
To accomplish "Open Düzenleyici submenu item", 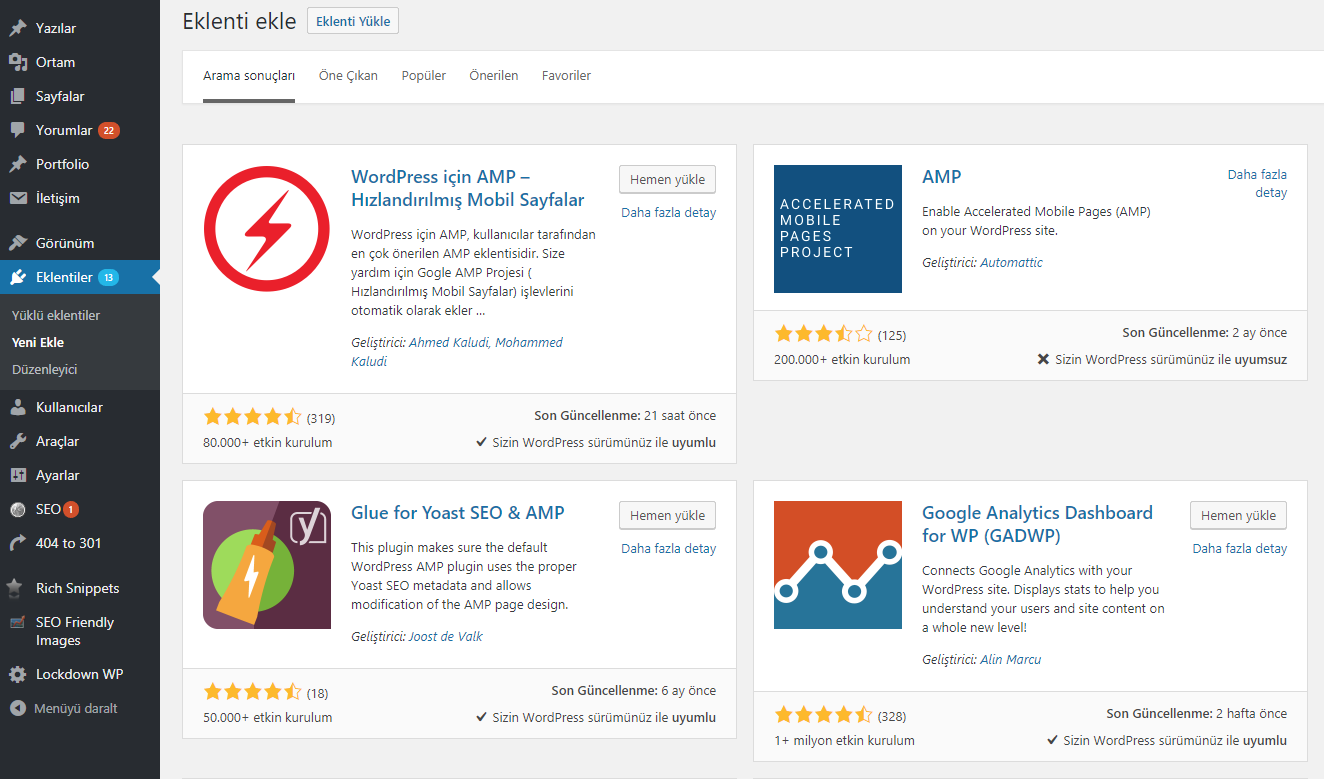I will 44,369.
